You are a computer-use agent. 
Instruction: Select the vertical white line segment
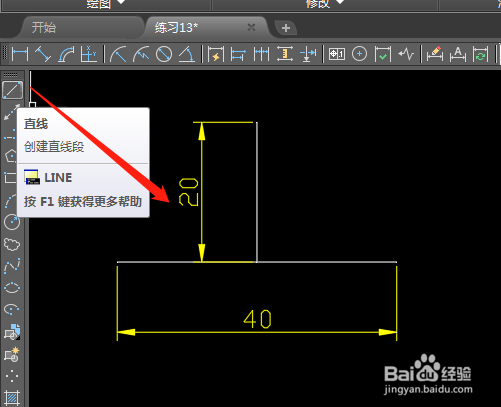[x=257, y=192]
